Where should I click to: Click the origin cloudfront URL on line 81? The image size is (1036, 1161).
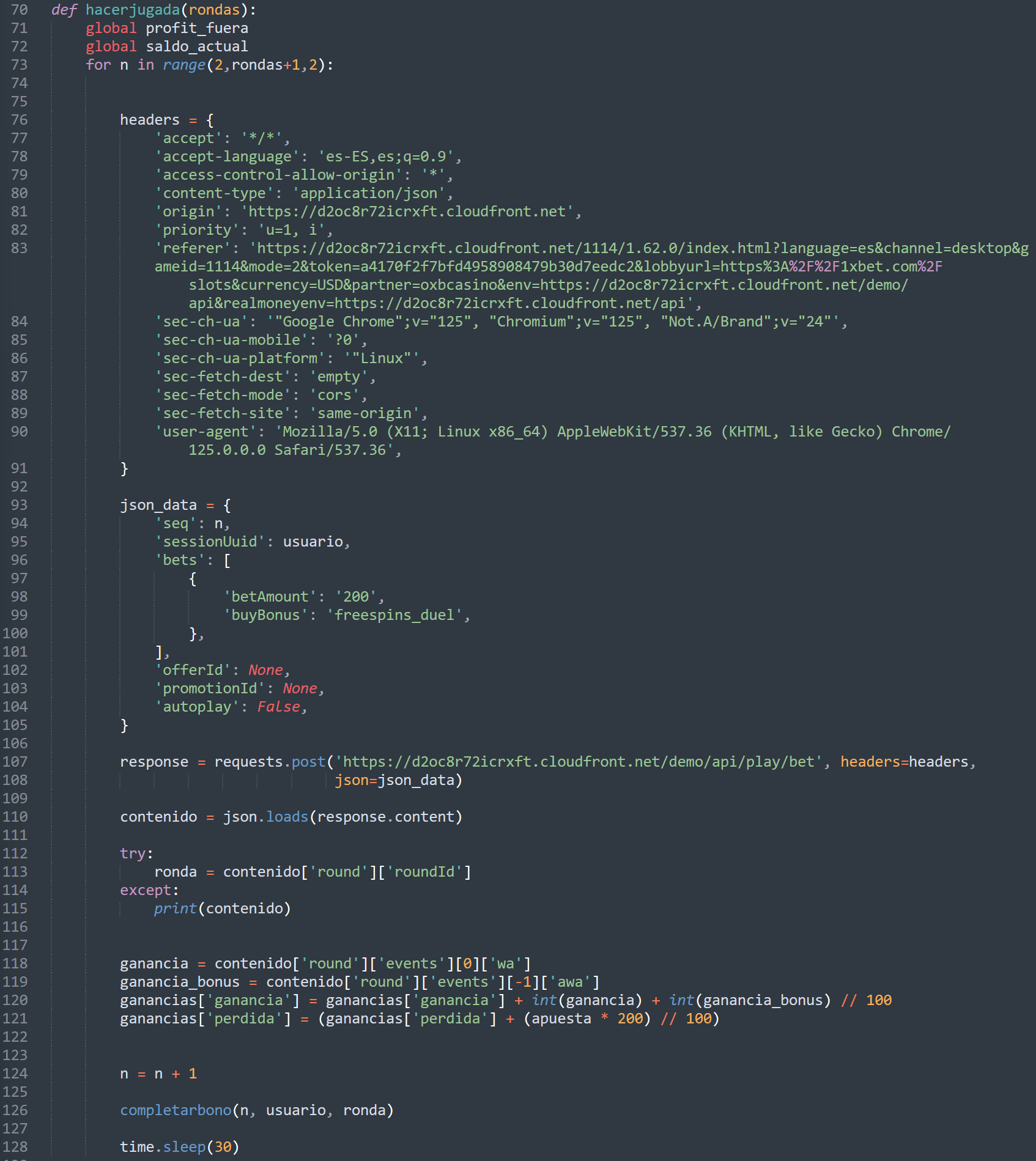tap(407, 212)
